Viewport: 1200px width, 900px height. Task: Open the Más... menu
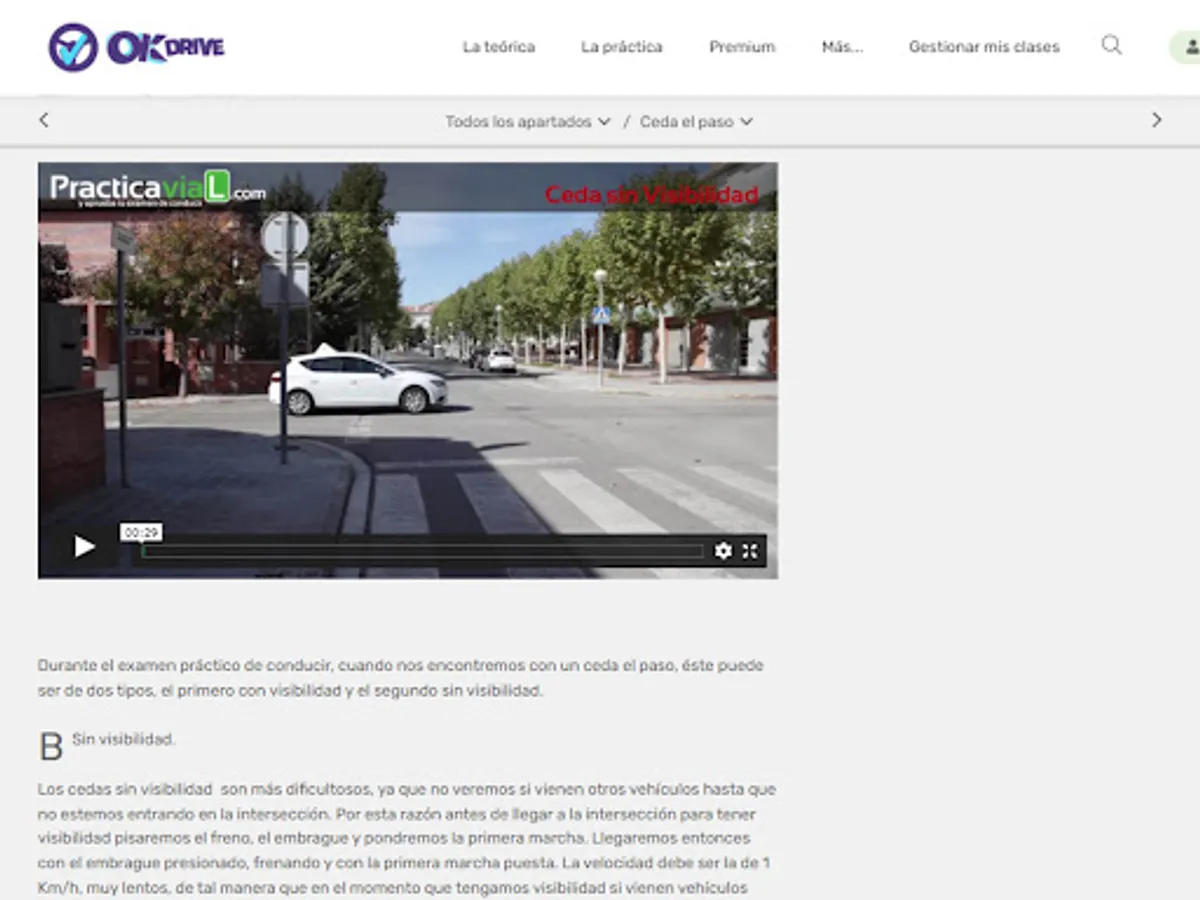(842, 47)
